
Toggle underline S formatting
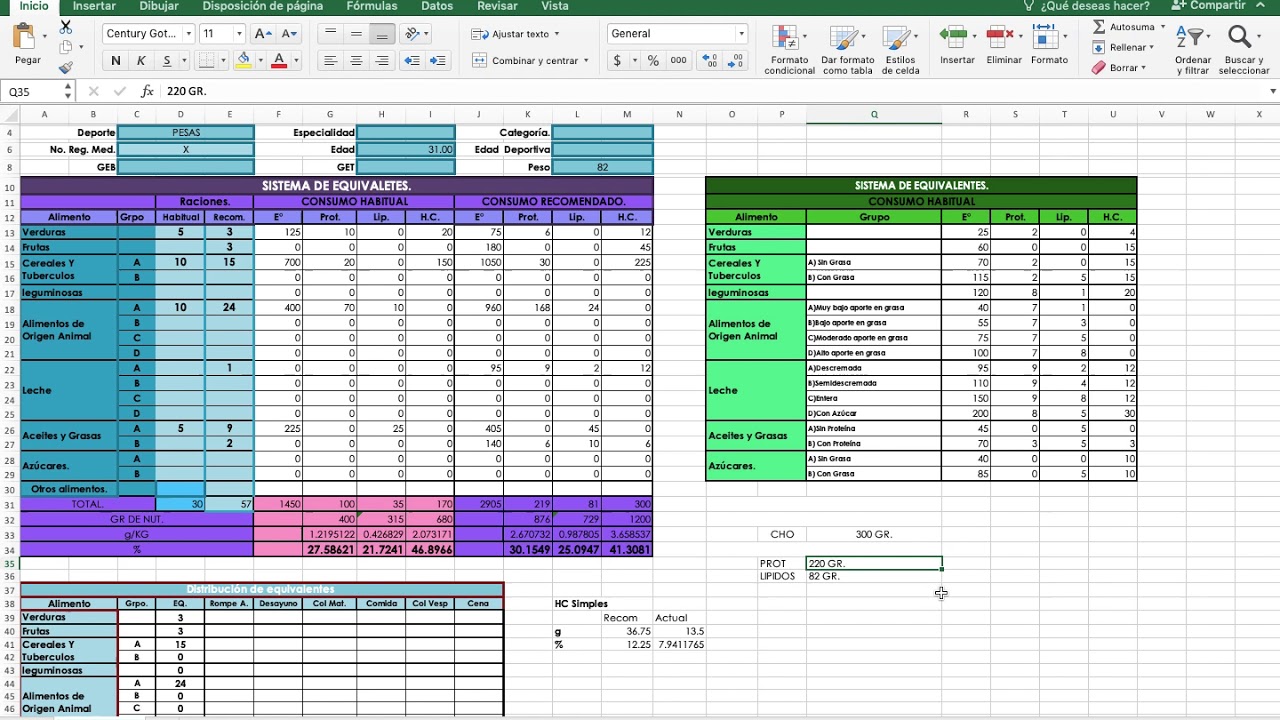pos(167,60)
